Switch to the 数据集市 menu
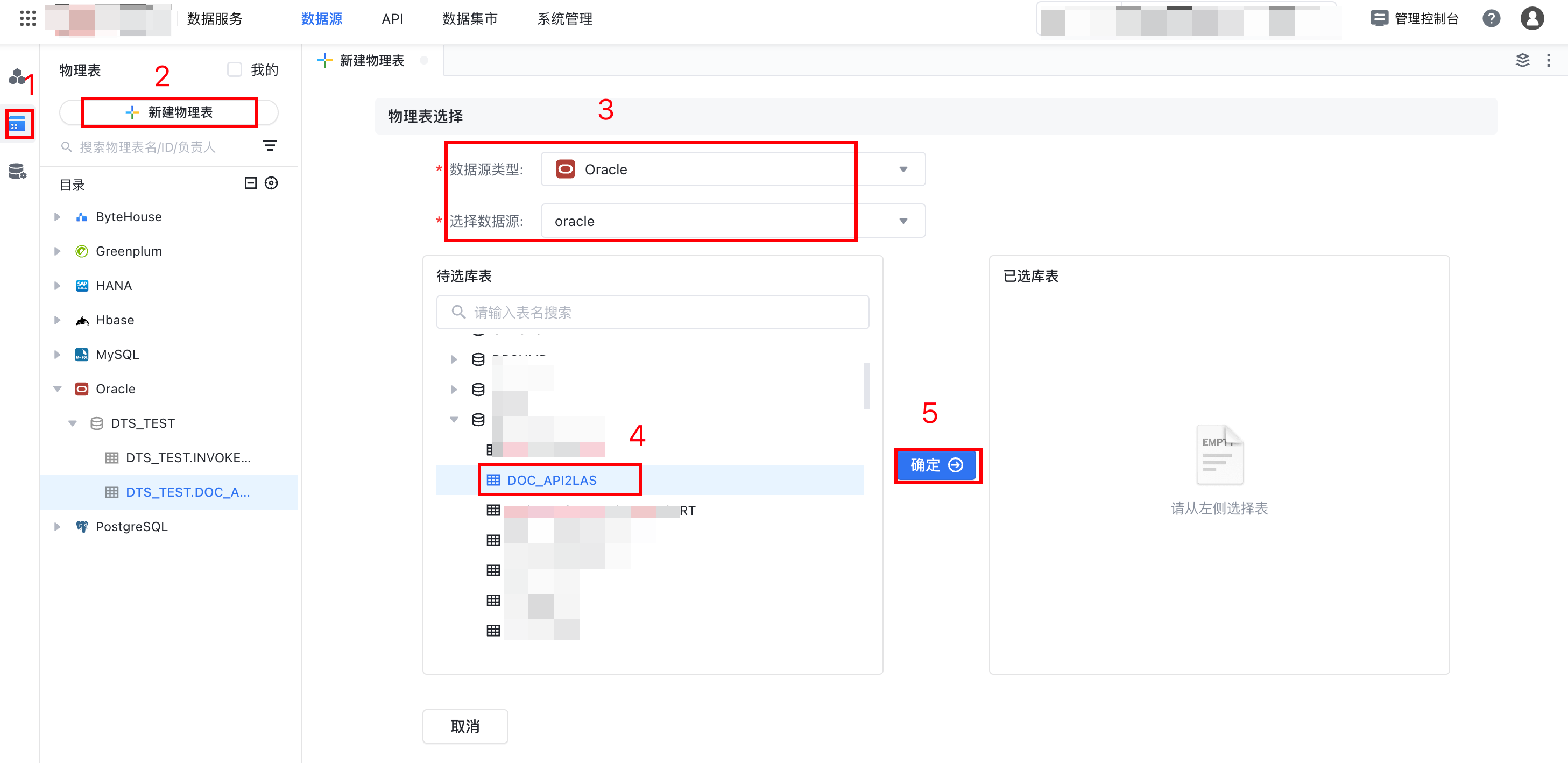The width and height of the screenshot is (1568, 763). [469, 19]
